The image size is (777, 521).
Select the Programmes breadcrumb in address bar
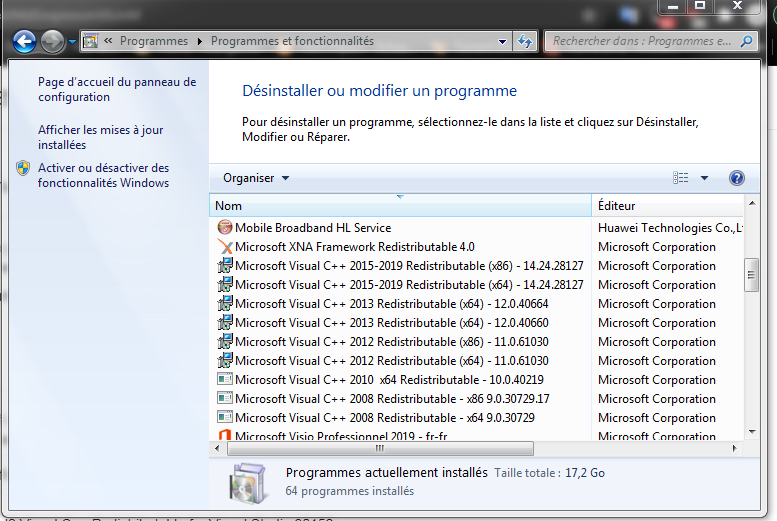coord(154,41)
